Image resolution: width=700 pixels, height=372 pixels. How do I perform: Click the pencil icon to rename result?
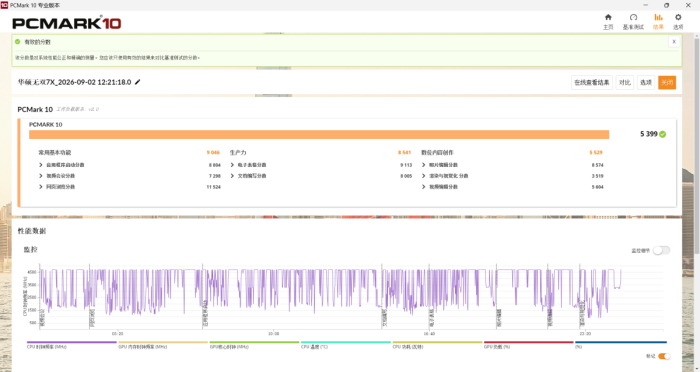click(x=138, y=82)
